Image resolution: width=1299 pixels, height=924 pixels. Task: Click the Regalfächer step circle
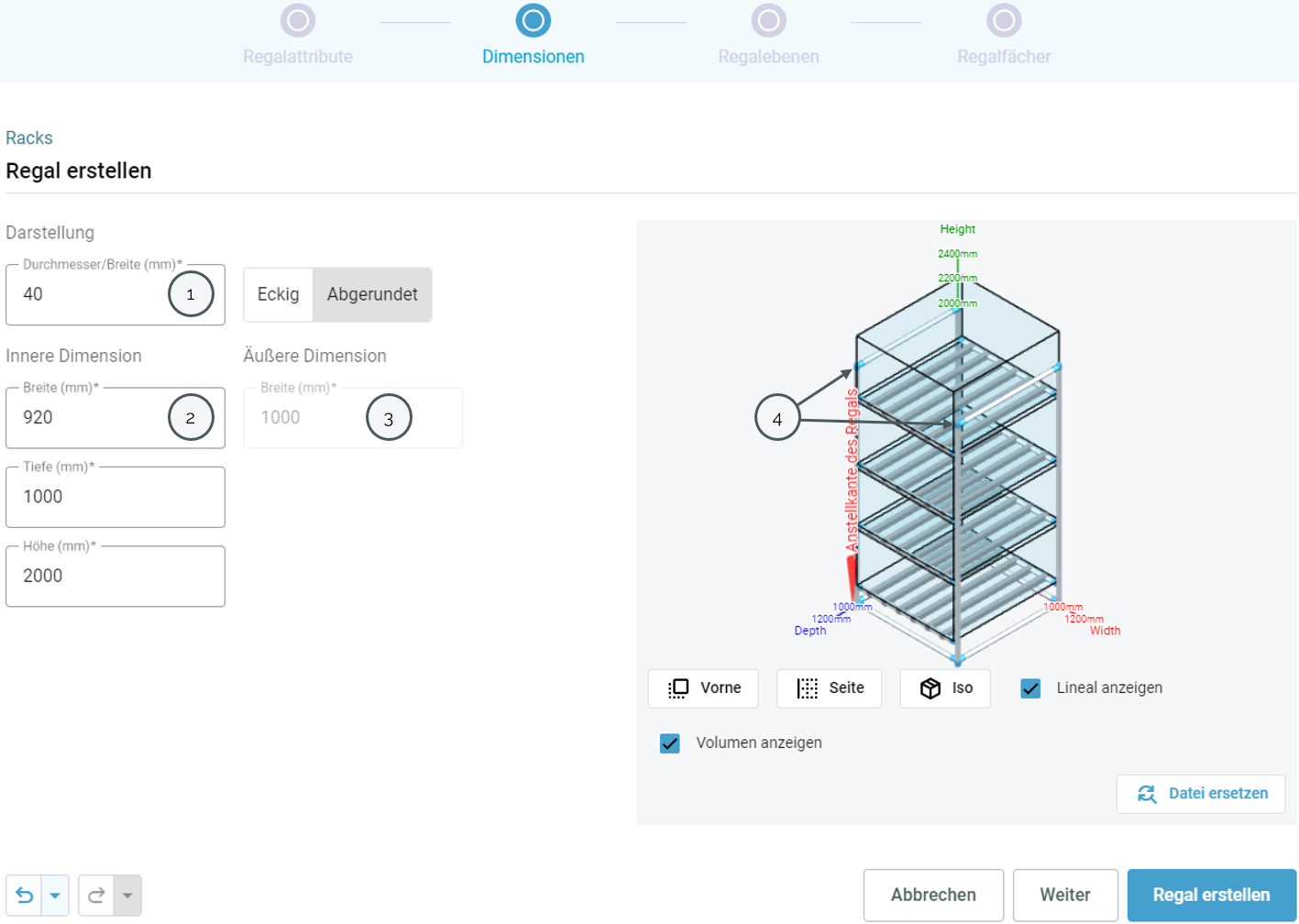(1004, 21)
